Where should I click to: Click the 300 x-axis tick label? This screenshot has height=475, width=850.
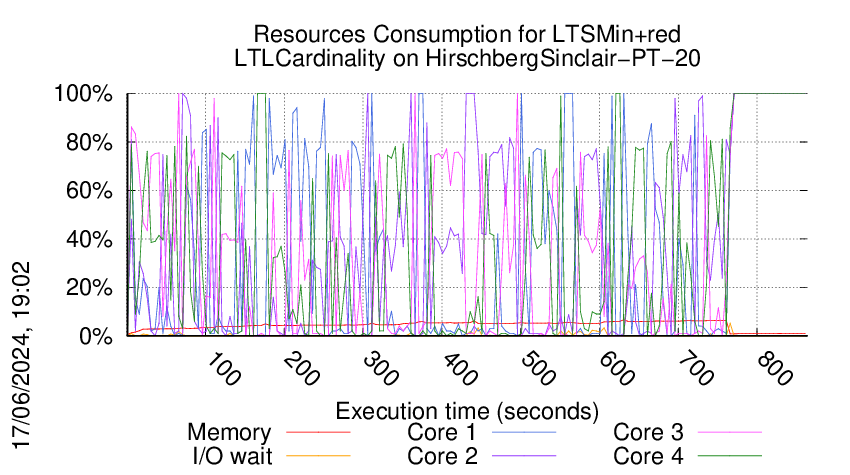381,370
